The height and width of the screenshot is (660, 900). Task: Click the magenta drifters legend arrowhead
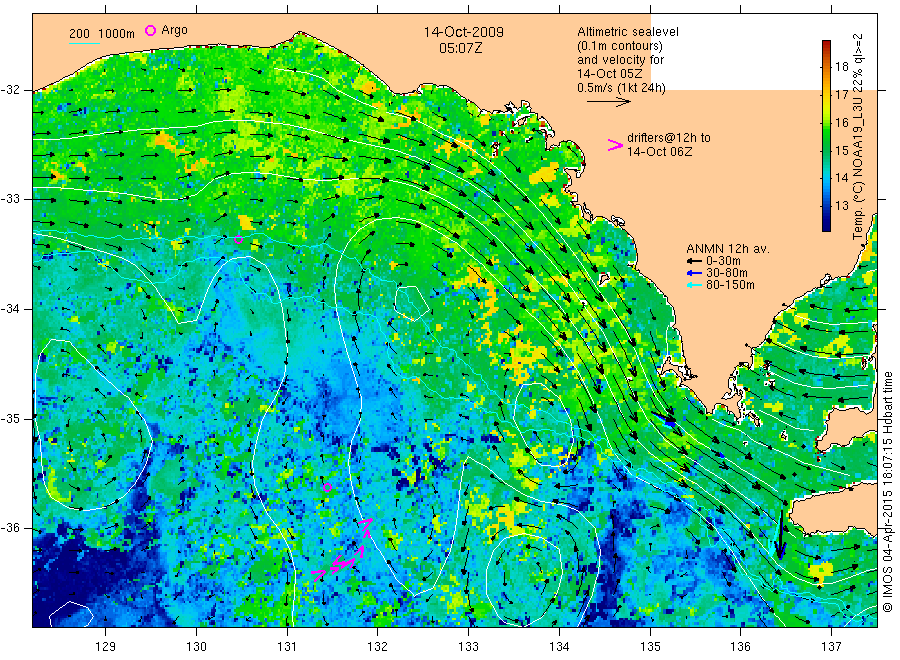click(x=615, y=145)
